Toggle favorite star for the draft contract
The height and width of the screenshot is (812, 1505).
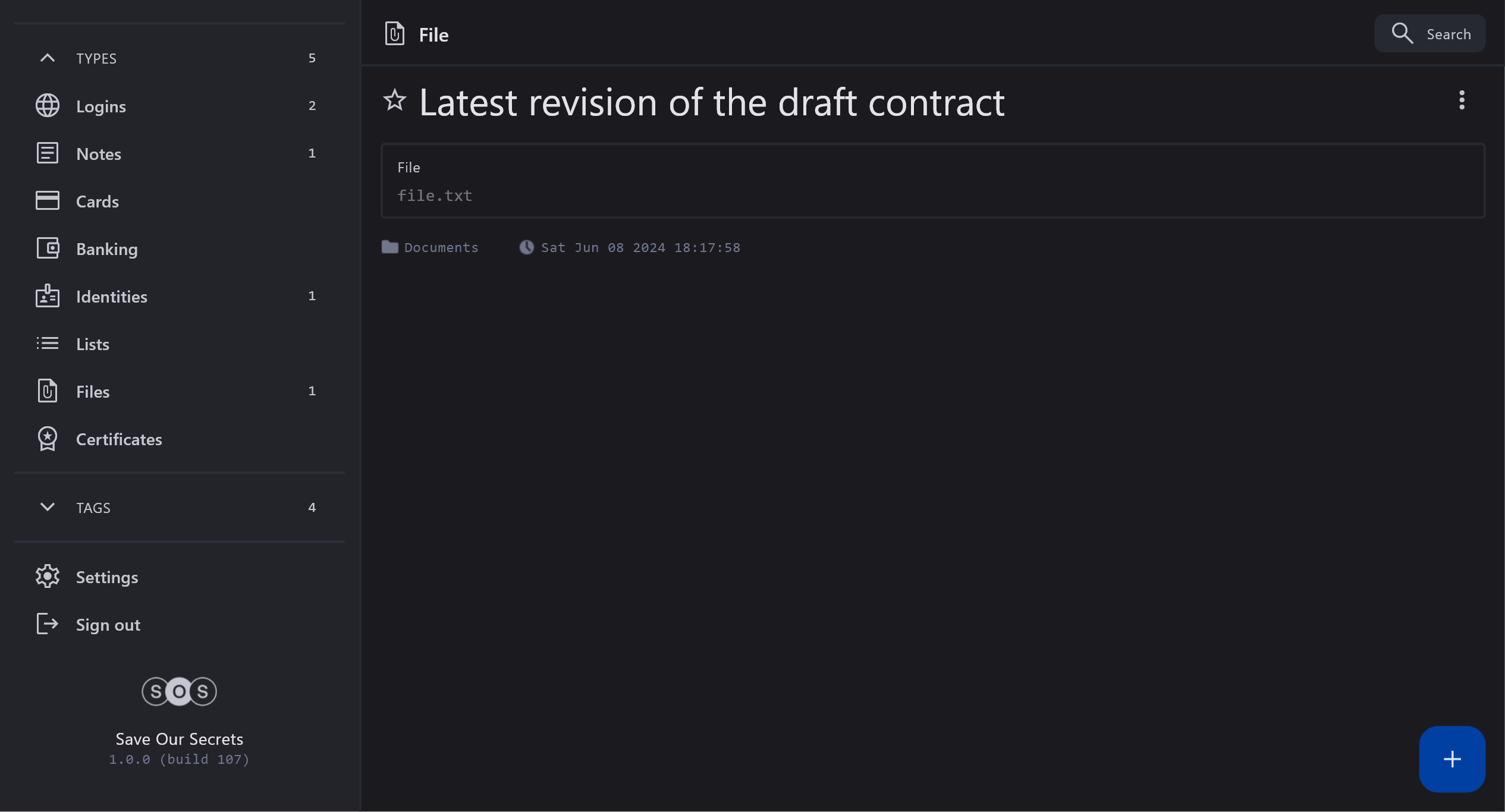[x=395, y=100]
